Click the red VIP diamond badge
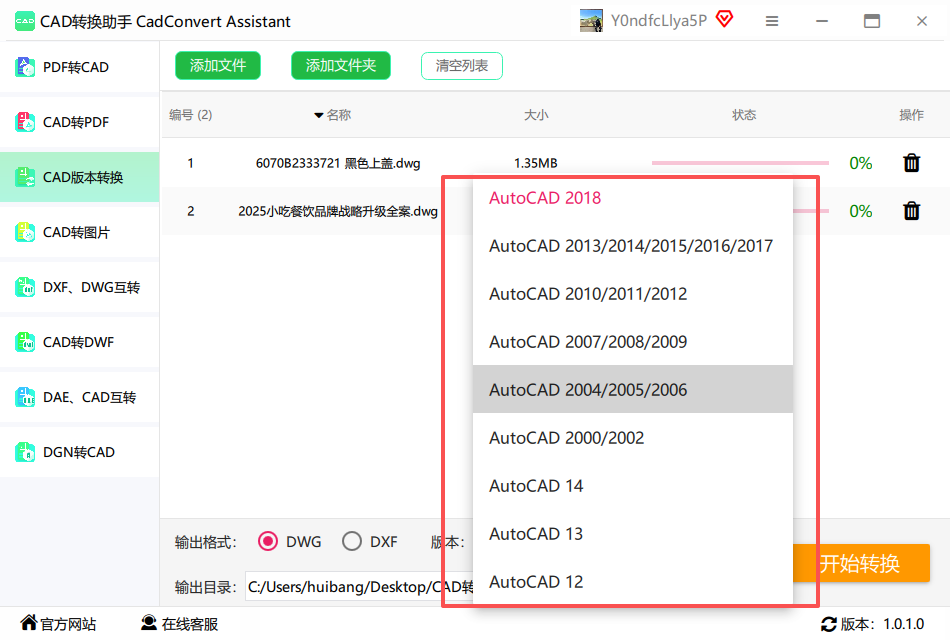Image resolution: width=950 pixels, height=640 pixels. (724, 20)
